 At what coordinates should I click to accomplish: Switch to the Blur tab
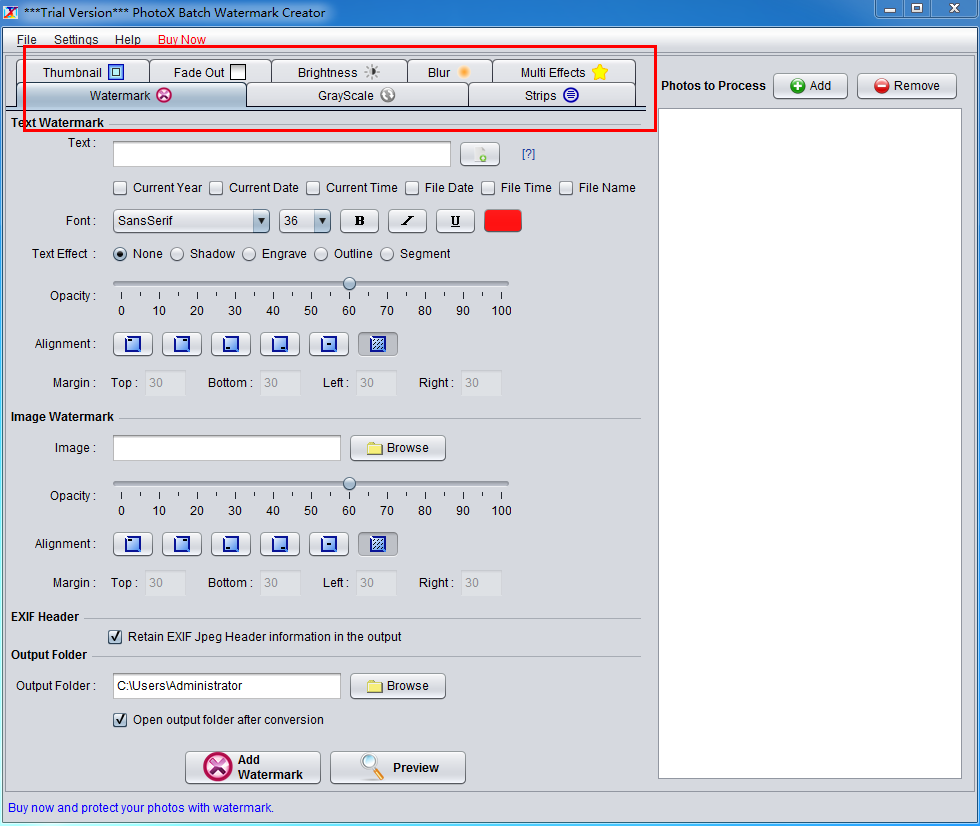449,72
